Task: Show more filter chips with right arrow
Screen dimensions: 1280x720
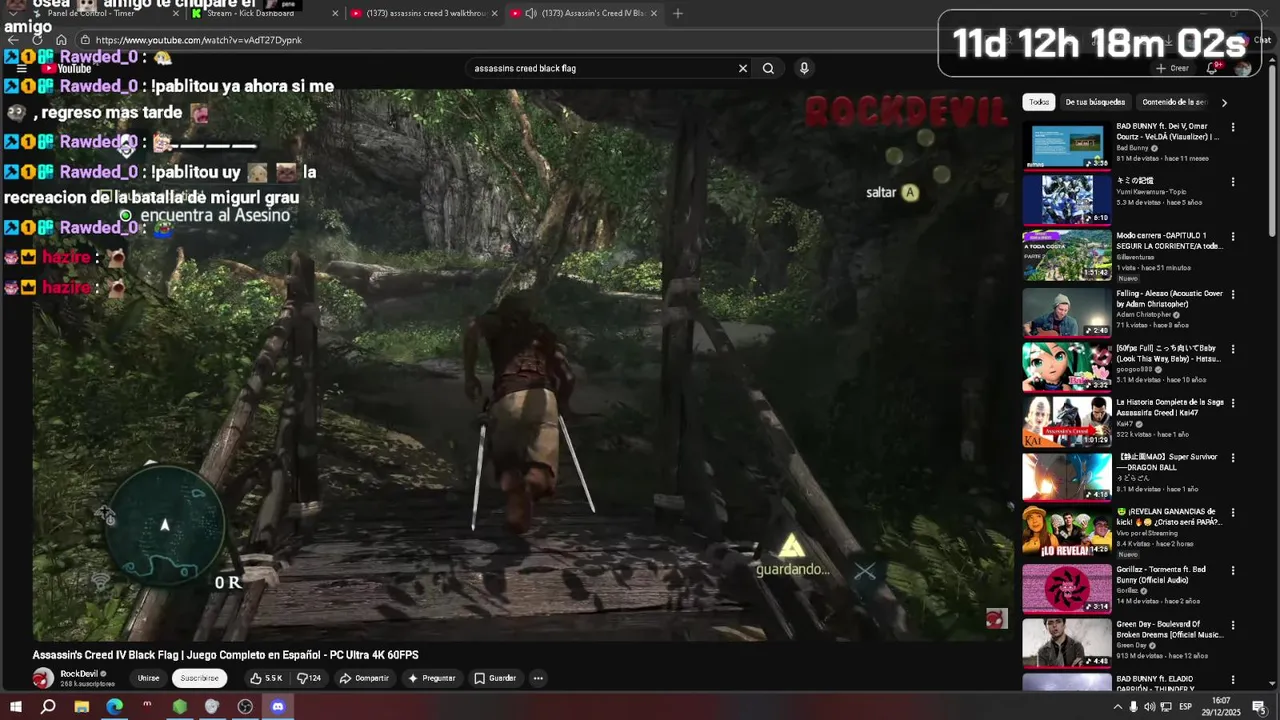Action: point(1224,102)
